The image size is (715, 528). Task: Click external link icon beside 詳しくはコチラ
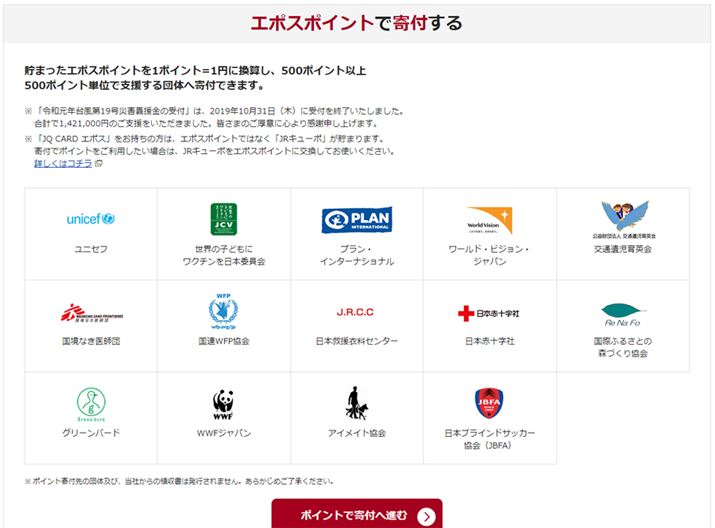98,163
